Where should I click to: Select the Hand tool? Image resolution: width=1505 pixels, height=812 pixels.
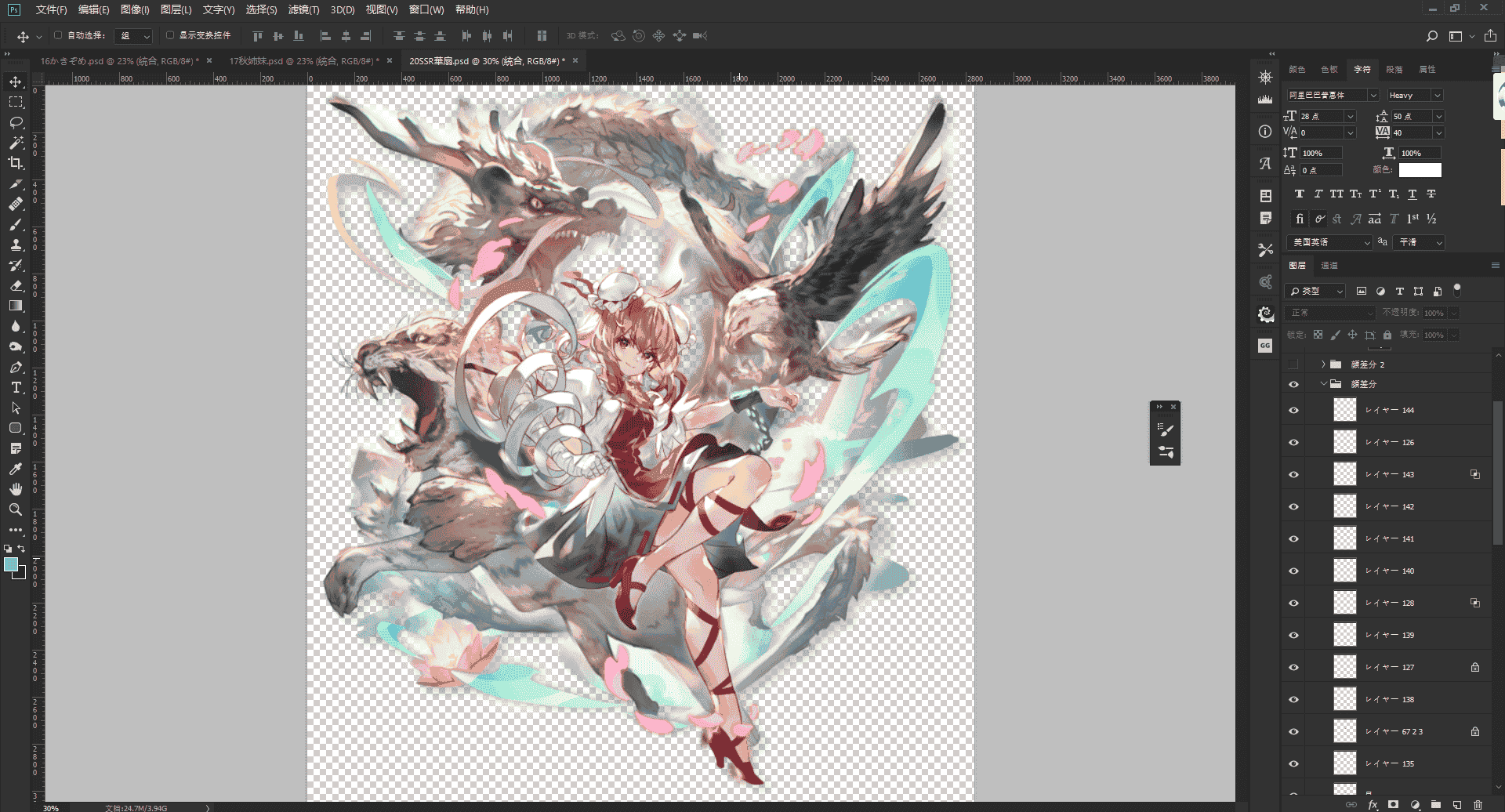[x=16, y=489]
